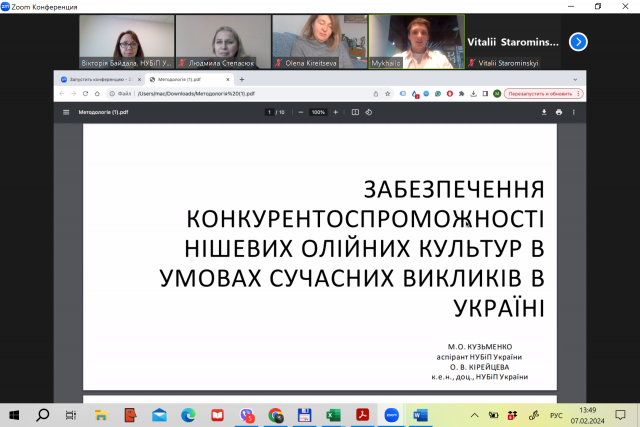Image resolution: width=640 pixels, height=427 pixels.
Task: Open the PDF viewer more actions menu
Action: coord(573,112)
